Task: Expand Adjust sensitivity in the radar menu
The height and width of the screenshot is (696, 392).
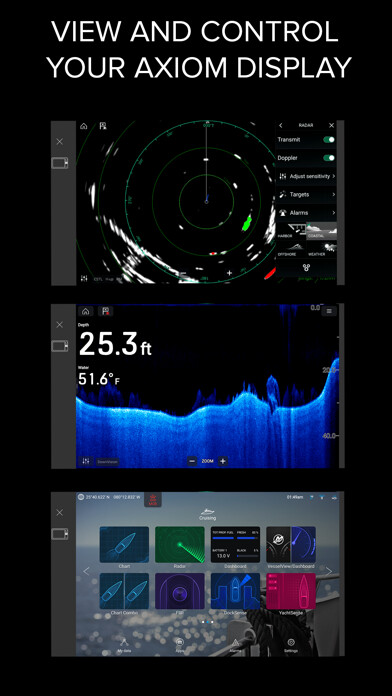Action: [x=306, y=176]
